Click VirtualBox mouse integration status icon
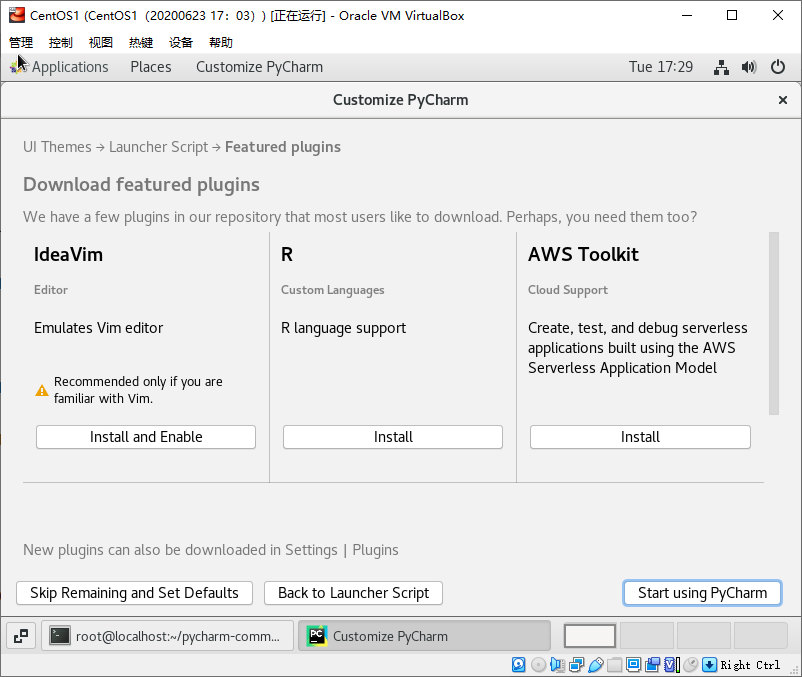802x677 pixels. 690,664
